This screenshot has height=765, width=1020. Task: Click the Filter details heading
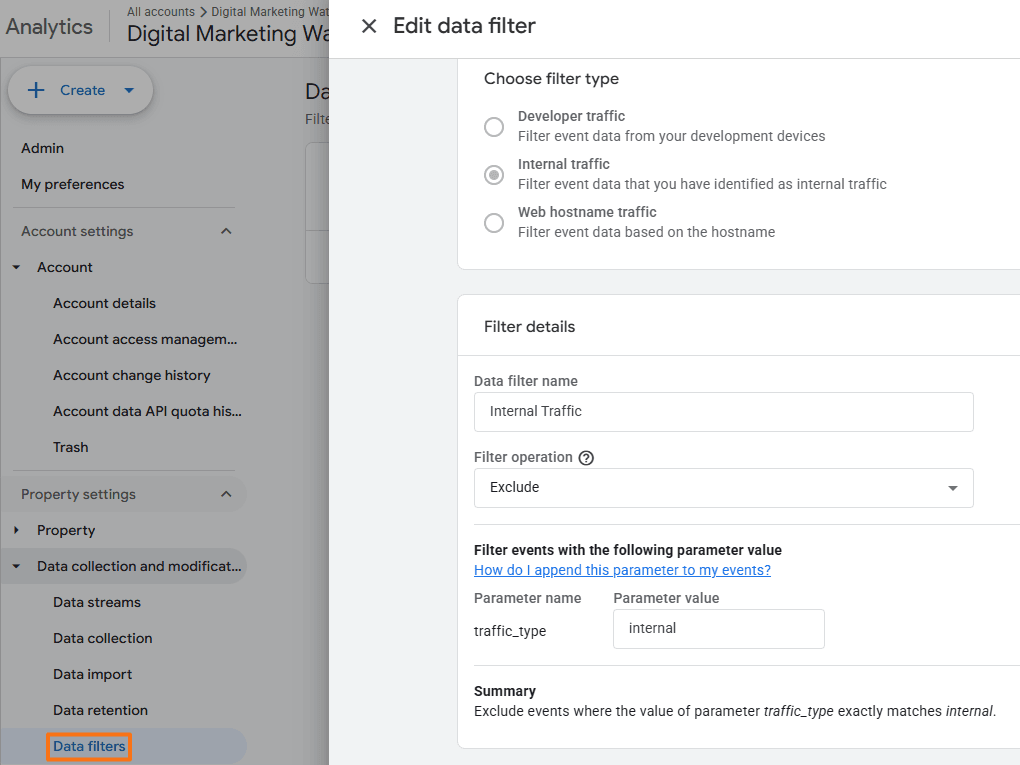pyautogui.click(x=530, y=327)
